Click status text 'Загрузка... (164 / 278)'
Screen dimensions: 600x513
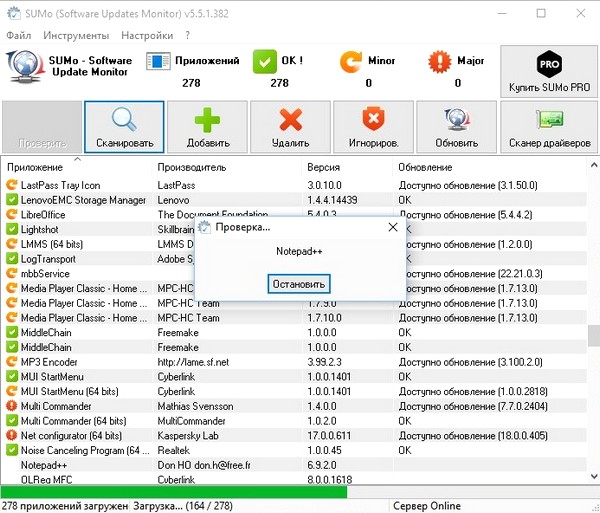coord(183,506)
